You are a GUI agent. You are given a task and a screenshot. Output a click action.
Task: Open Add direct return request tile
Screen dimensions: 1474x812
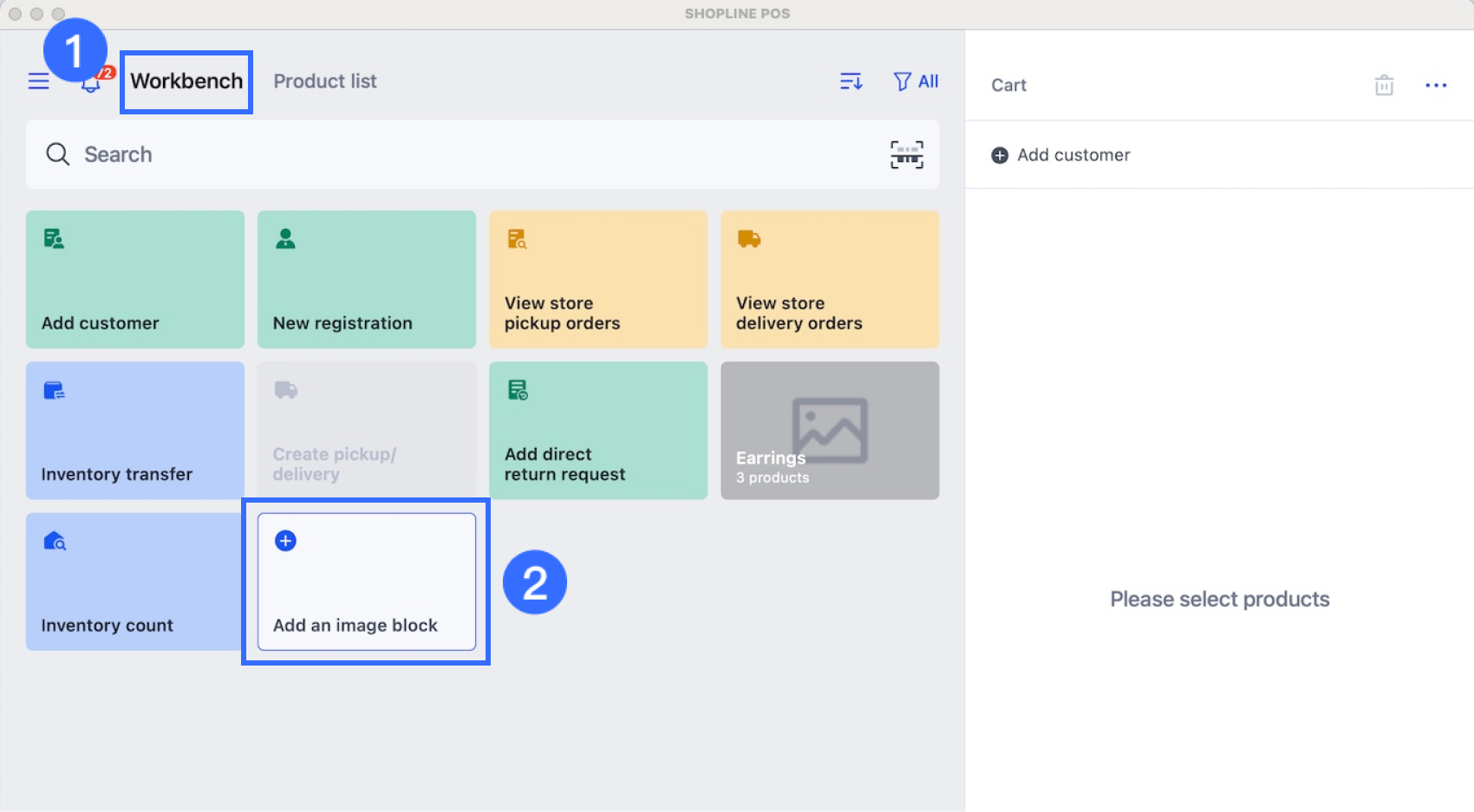point(598,430)
